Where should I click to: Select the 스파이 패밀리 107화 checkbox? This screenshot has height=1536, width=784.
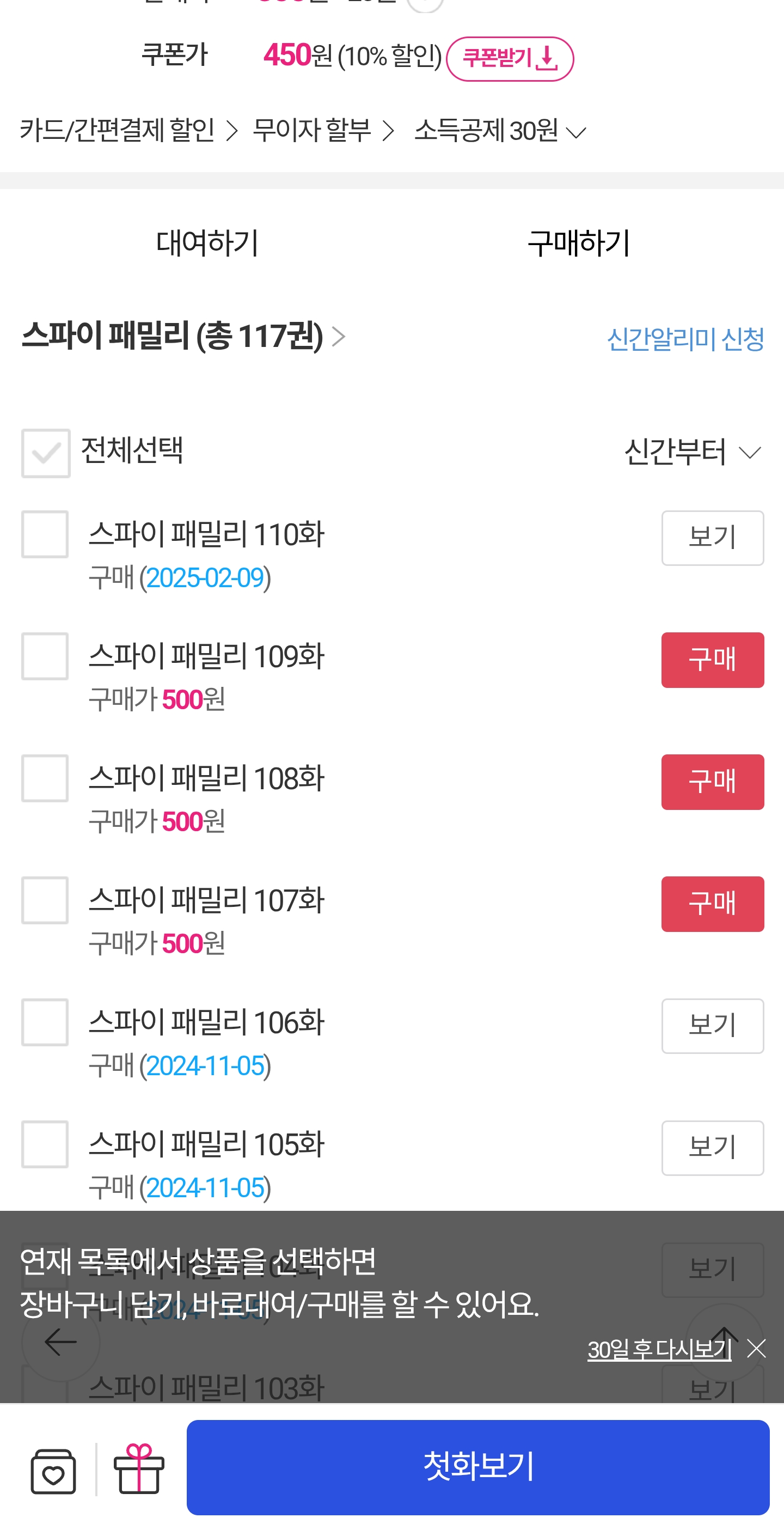click(45, 900)
